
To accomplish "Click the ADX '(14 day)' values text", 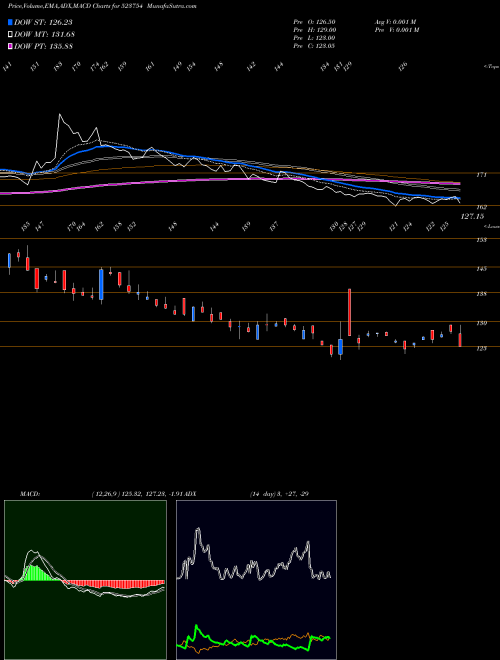I will pos(279,494).
